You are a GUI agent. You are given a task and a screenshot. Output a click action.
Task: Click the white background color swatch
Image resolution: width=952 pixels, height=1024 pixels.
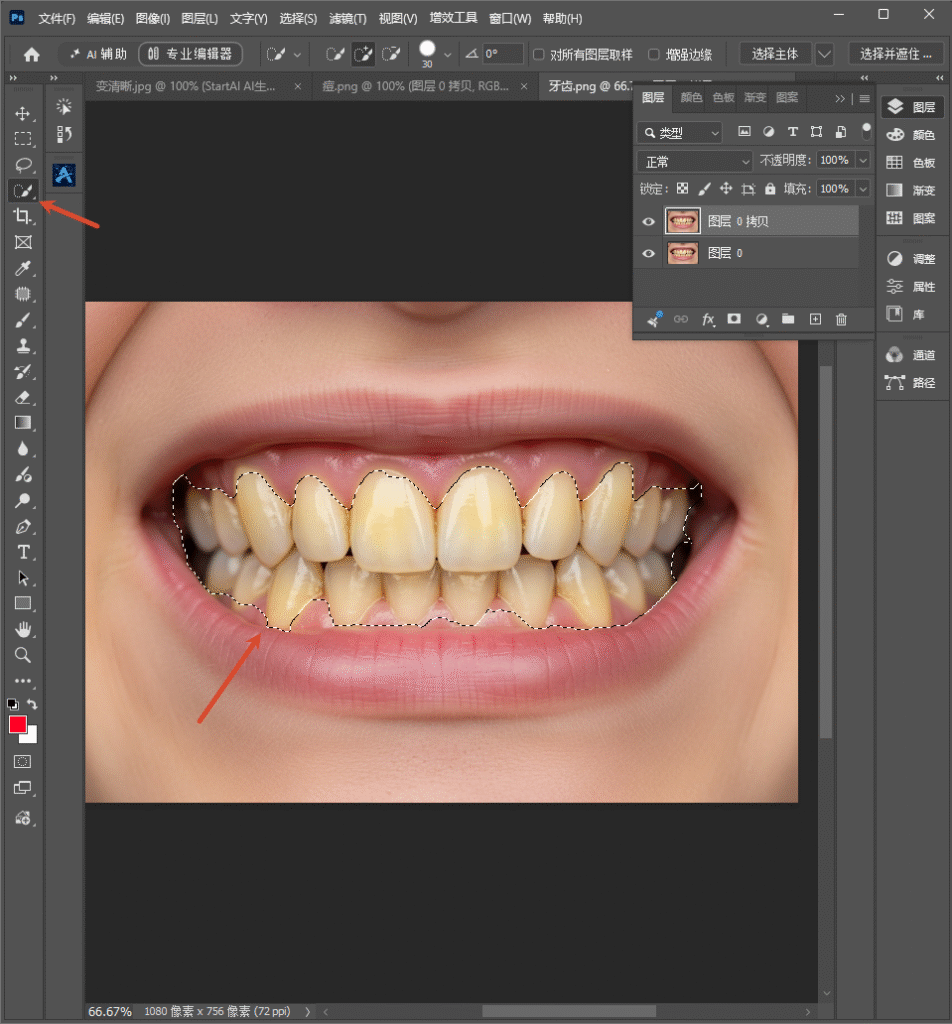click(31, 737)
